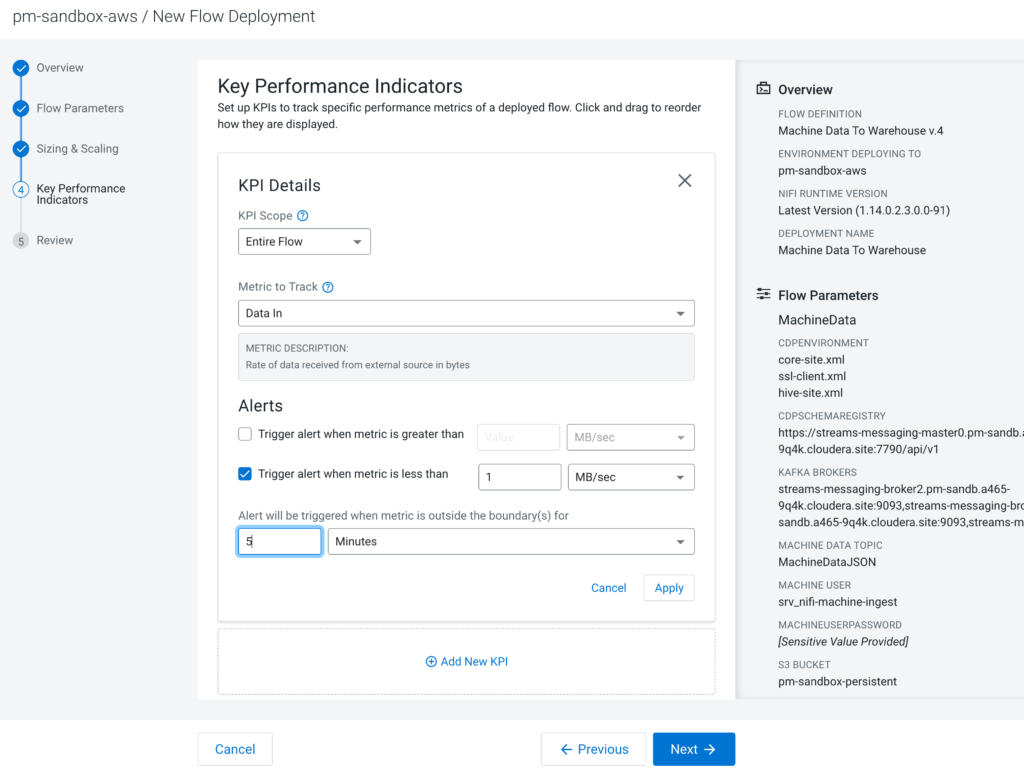Click the Next button
Screen dimensions: 1024x773
coord(693,749)
